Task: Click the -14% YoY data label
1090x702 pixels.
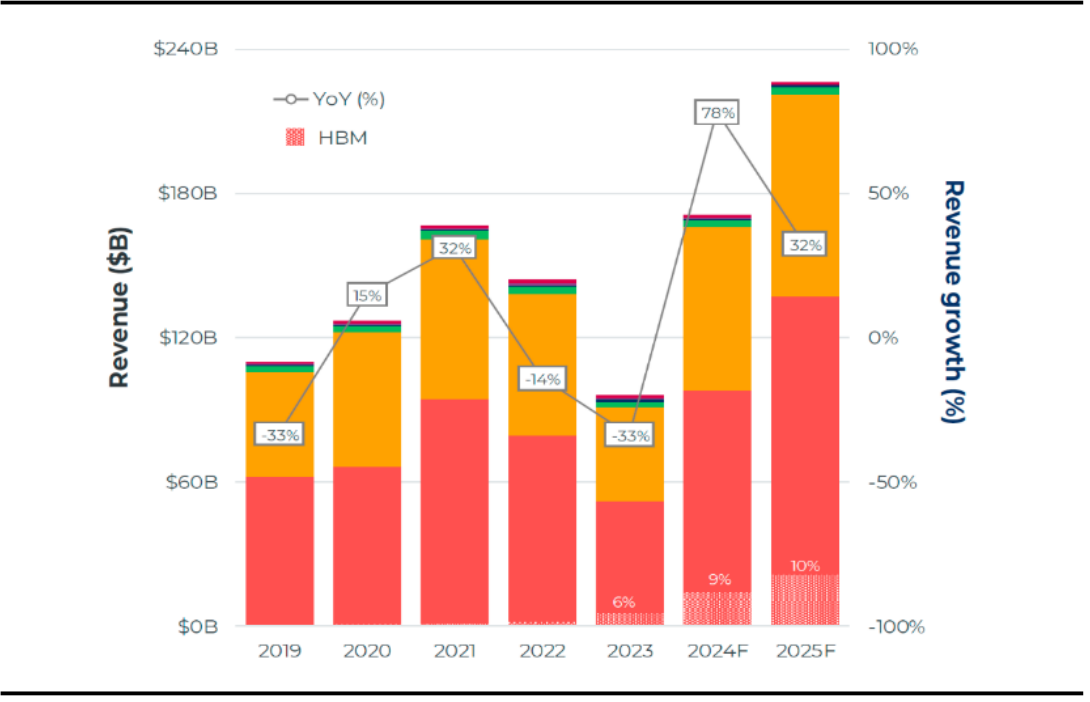Action: 542,379
